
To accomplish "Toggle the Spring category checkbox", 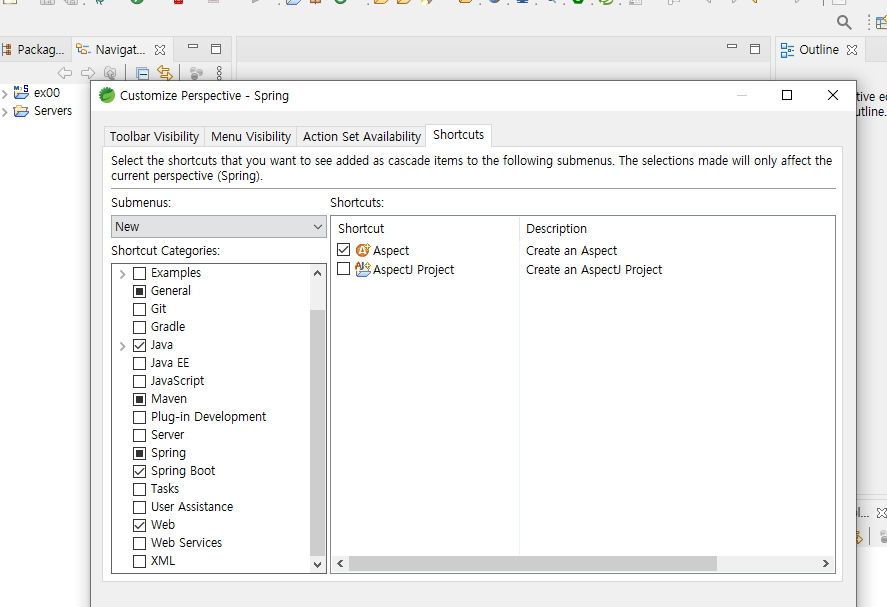I will tap(139, 453).
